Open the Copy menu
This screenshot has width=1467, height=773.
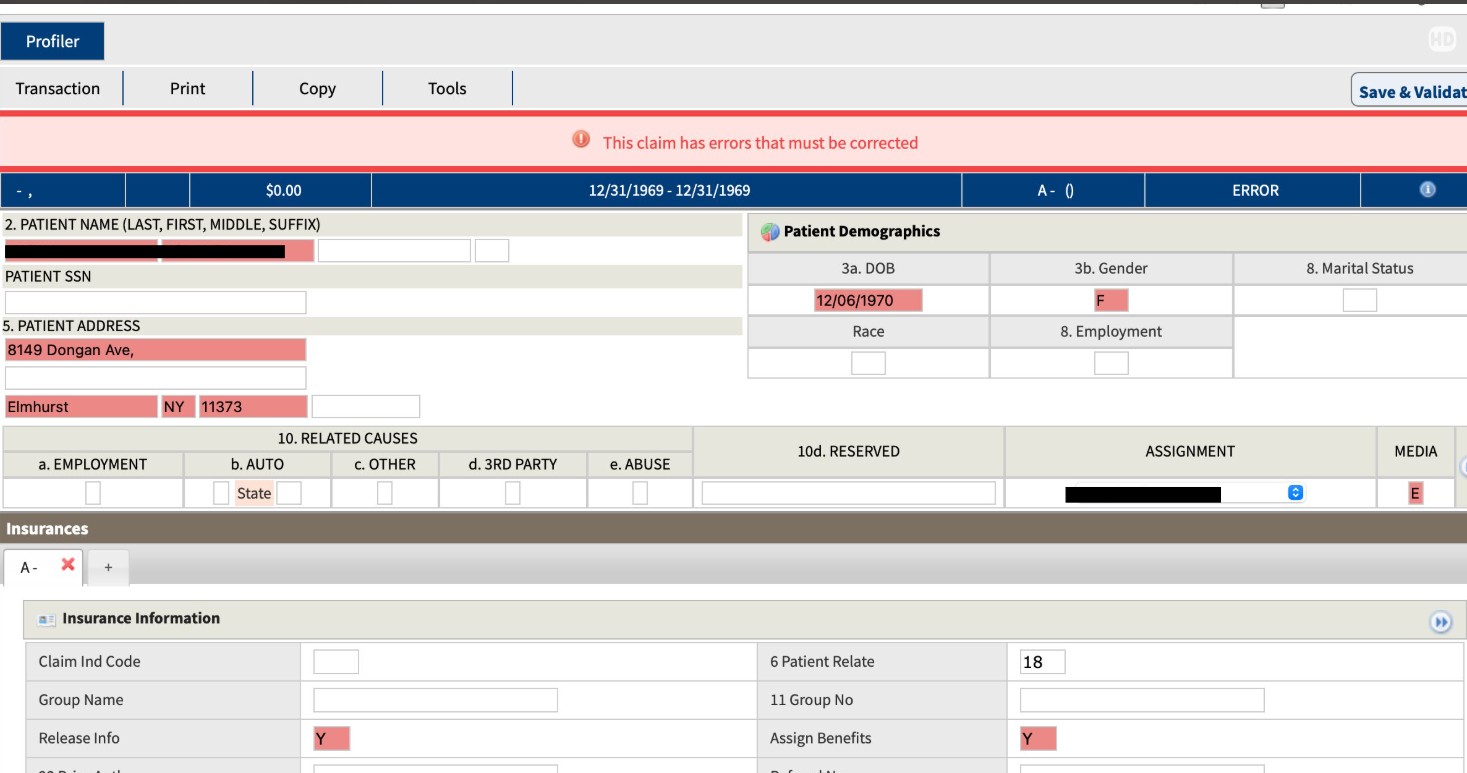click(317, 88)
